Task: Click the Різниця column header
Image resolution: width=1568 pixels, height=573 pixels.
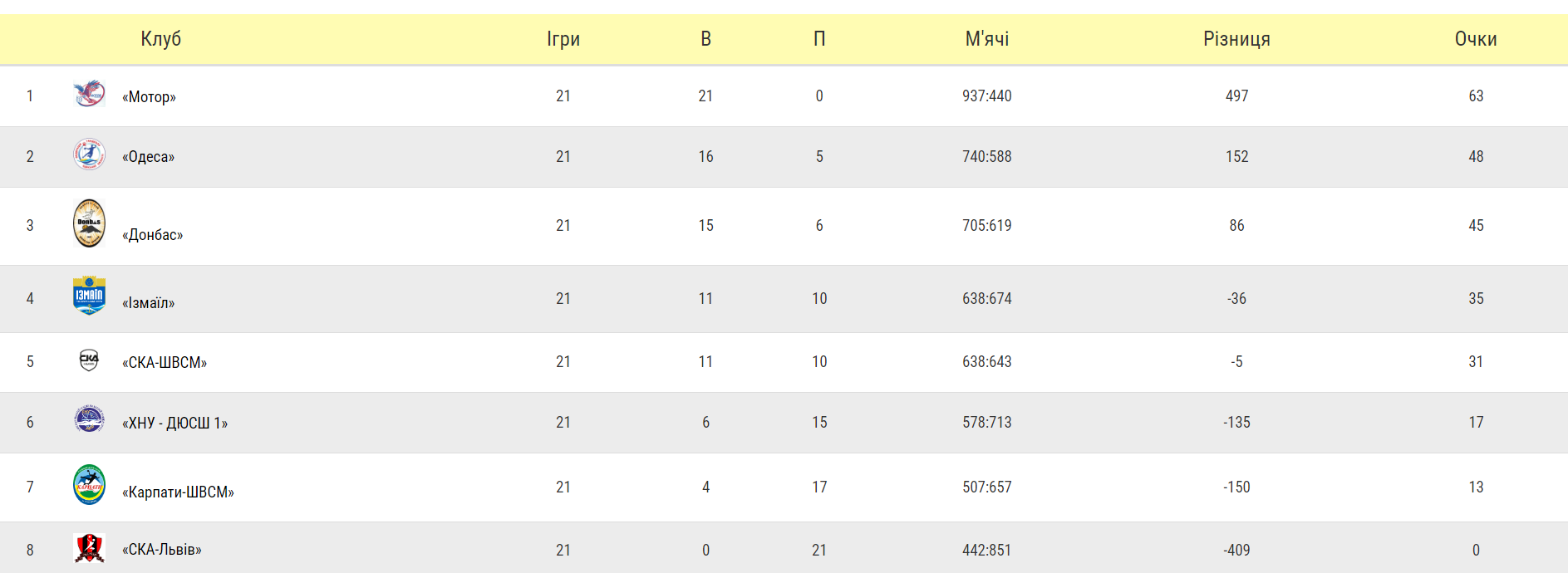Action: (x=1236, y=39)
